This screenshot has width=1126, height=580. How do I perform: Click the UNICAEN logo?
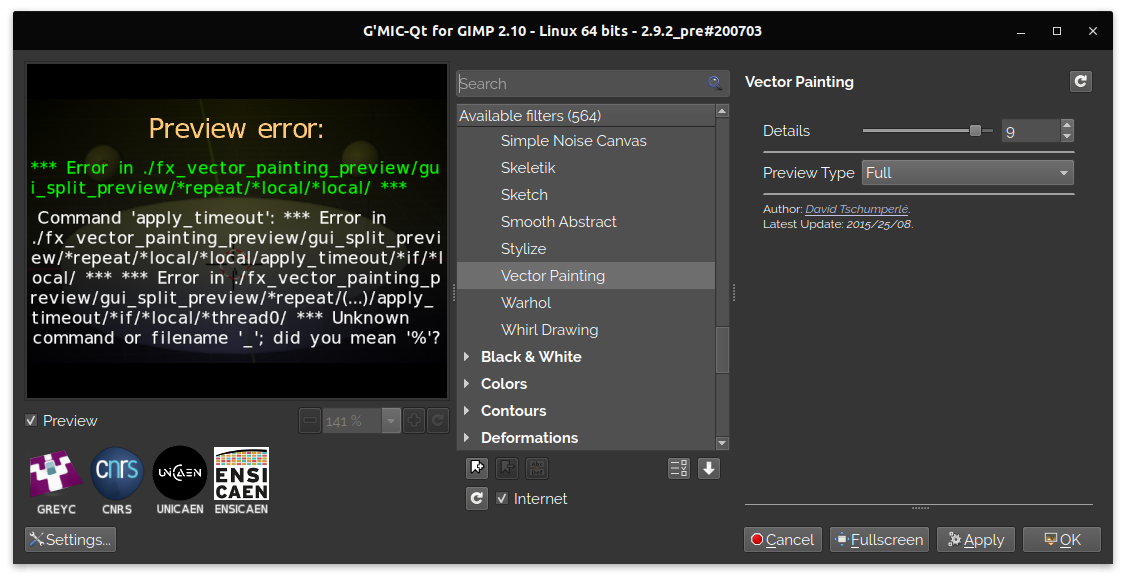point(180,481)
